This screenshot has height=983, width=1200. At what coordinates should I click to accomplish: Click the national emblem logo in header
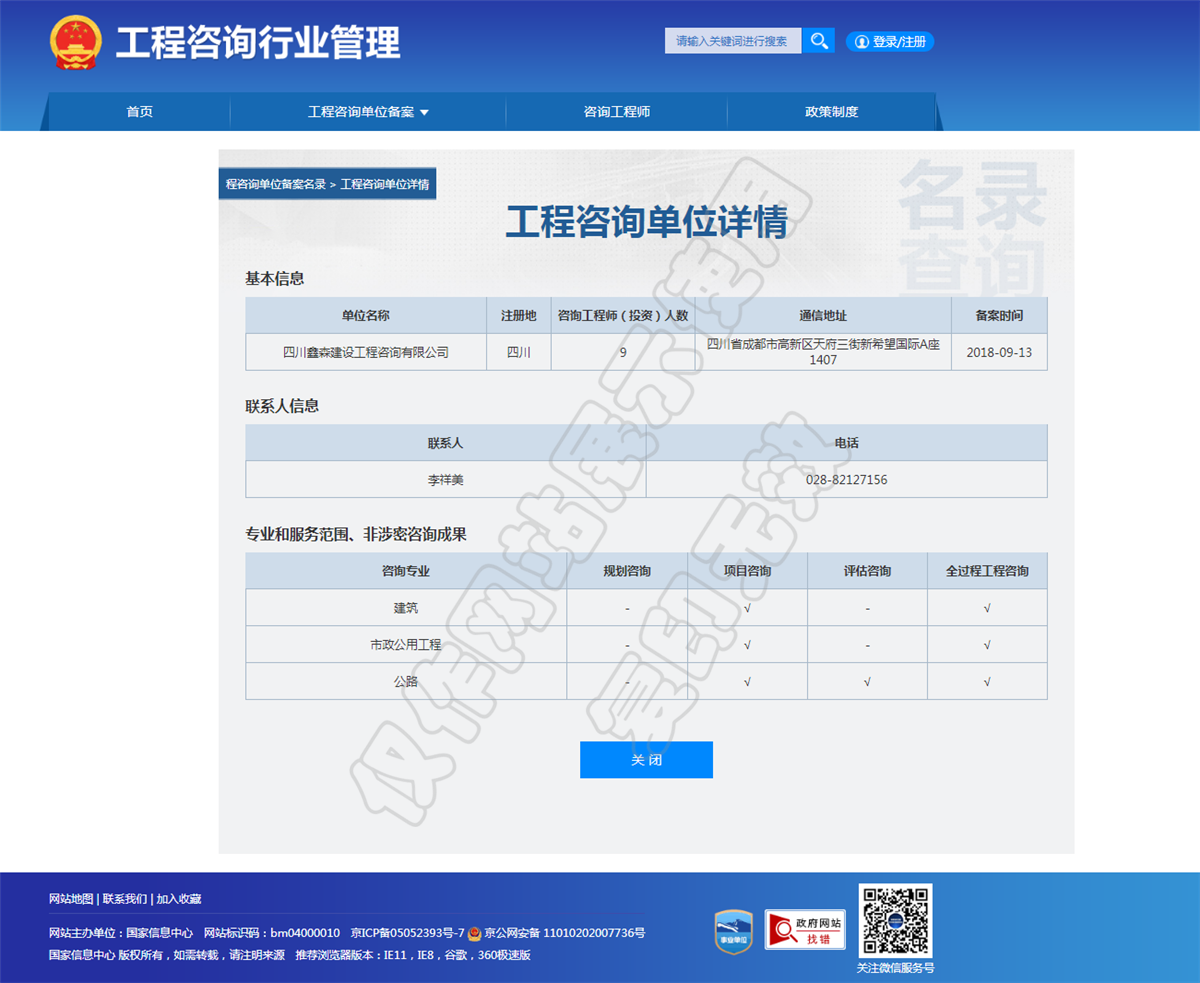click(x=76, y=41)
